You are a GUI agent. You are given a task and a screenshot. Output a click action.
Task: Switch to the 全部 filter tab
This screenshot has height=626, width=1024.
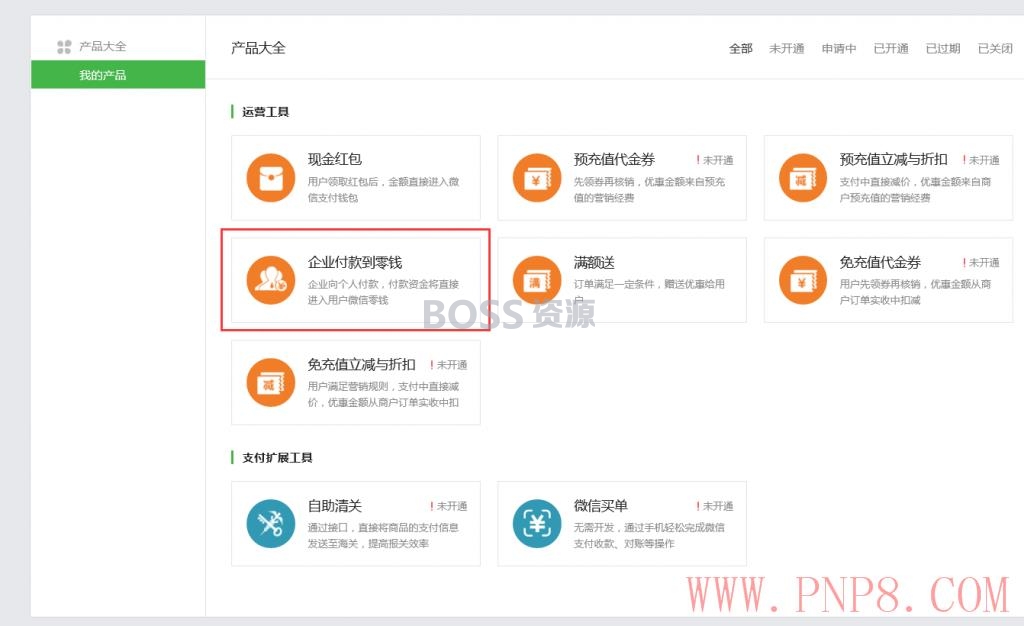741,48
